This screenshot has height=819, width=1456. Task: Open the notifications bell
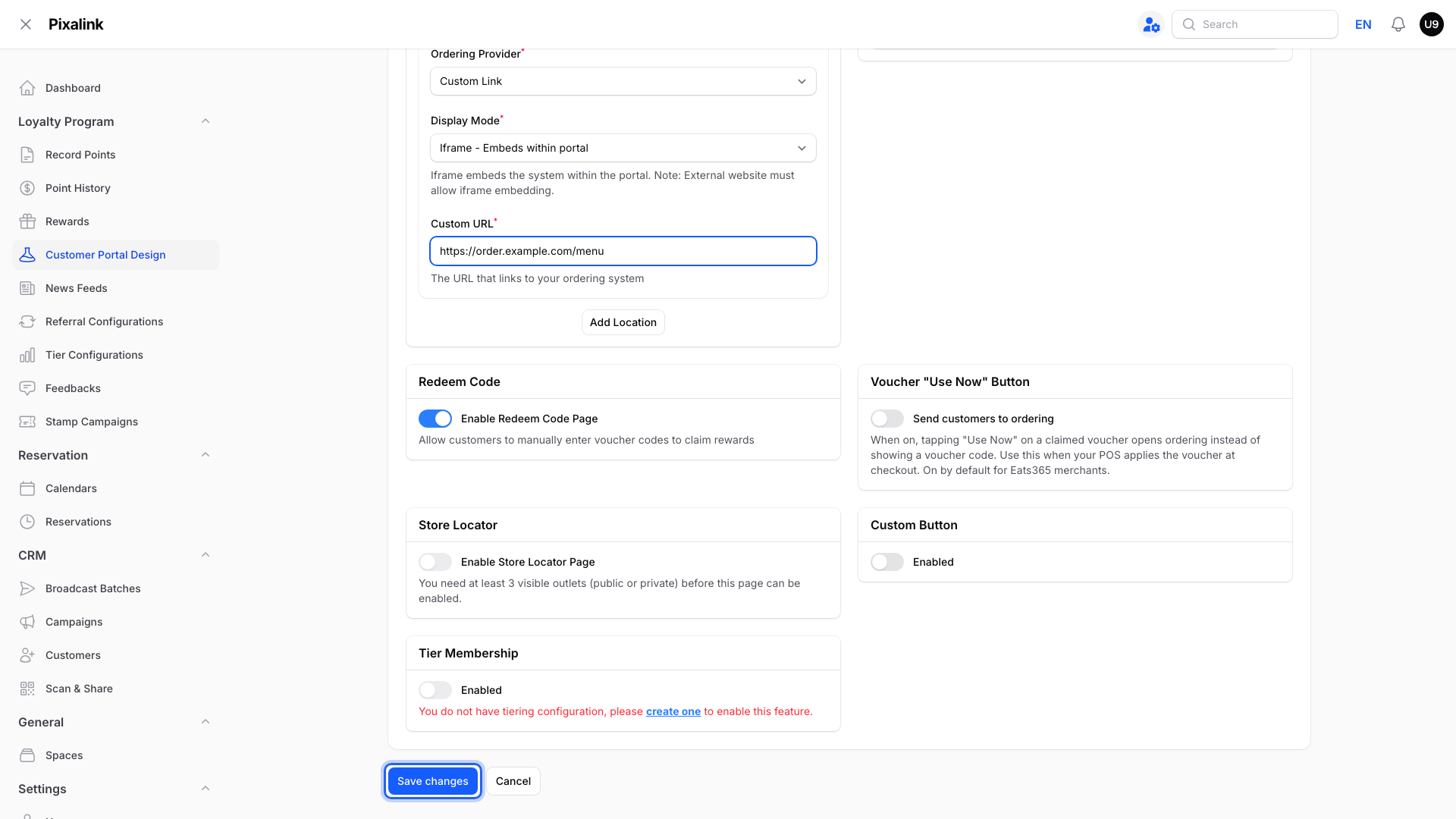pyautogui.click(x=1398, y=24)
